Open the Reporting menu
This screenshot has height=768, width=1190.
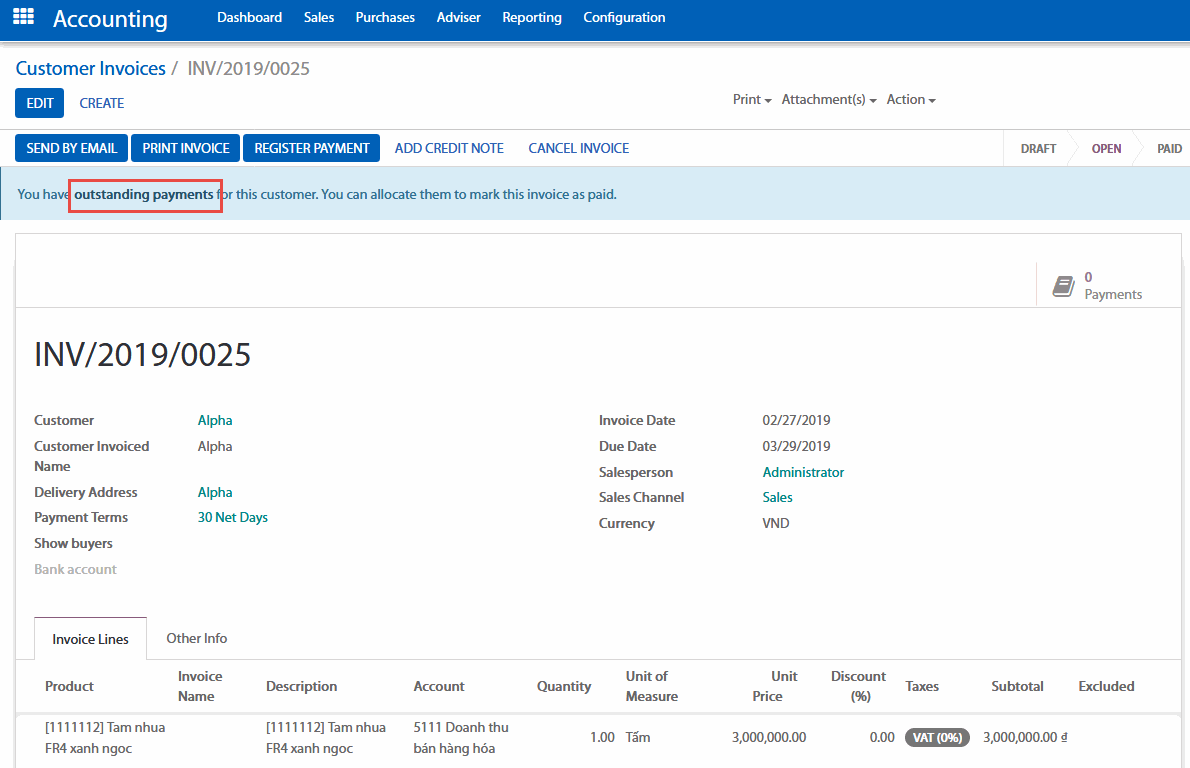[531, 17]
